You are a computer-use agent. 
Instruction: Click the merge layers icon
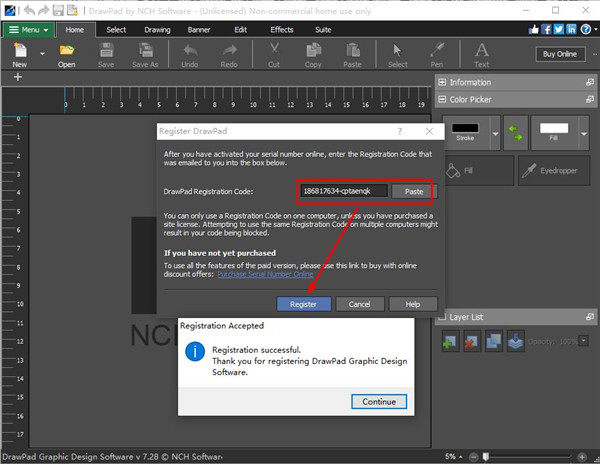pos(515,341)
